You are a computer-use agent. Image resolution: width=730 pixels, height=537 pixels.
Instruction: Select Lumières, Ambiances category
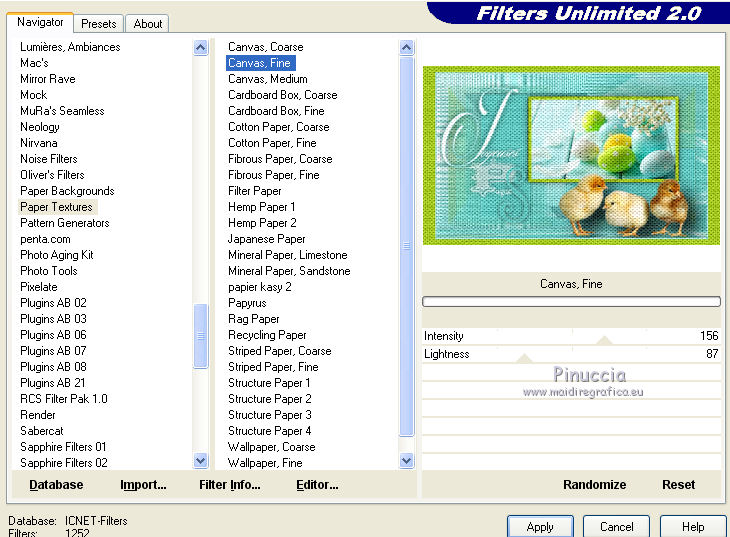tap(70, 47)
